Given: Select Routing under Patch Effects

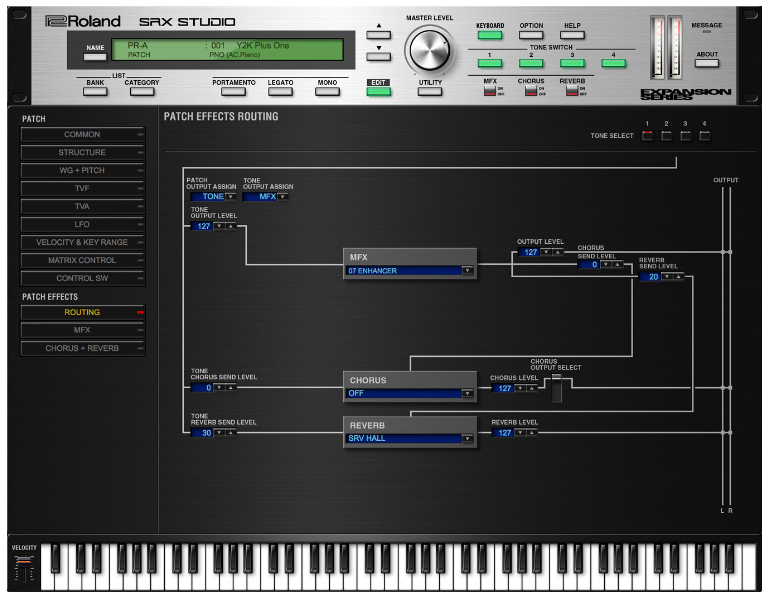Looking at the screenshot, I should click(82, 312).
